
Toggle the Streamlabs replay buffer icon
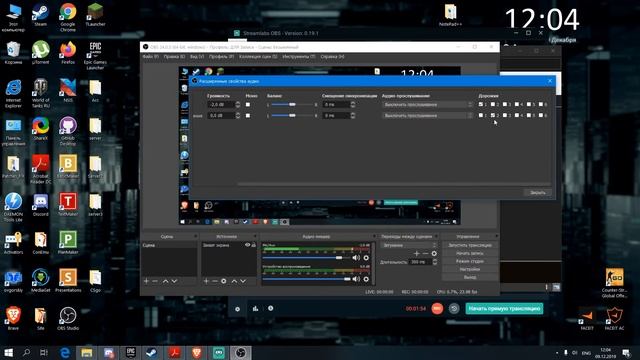[x=454, y=309]
